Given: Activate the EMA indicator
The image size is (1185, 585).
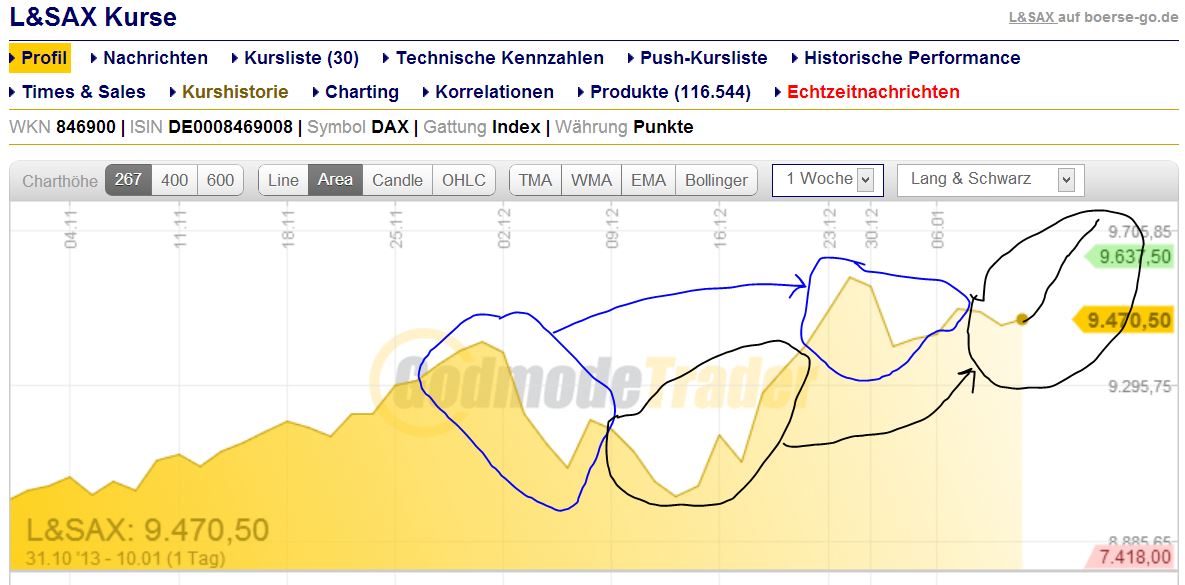Looking at the screenshot, I should pyautogui.click(x=648, y=180).
